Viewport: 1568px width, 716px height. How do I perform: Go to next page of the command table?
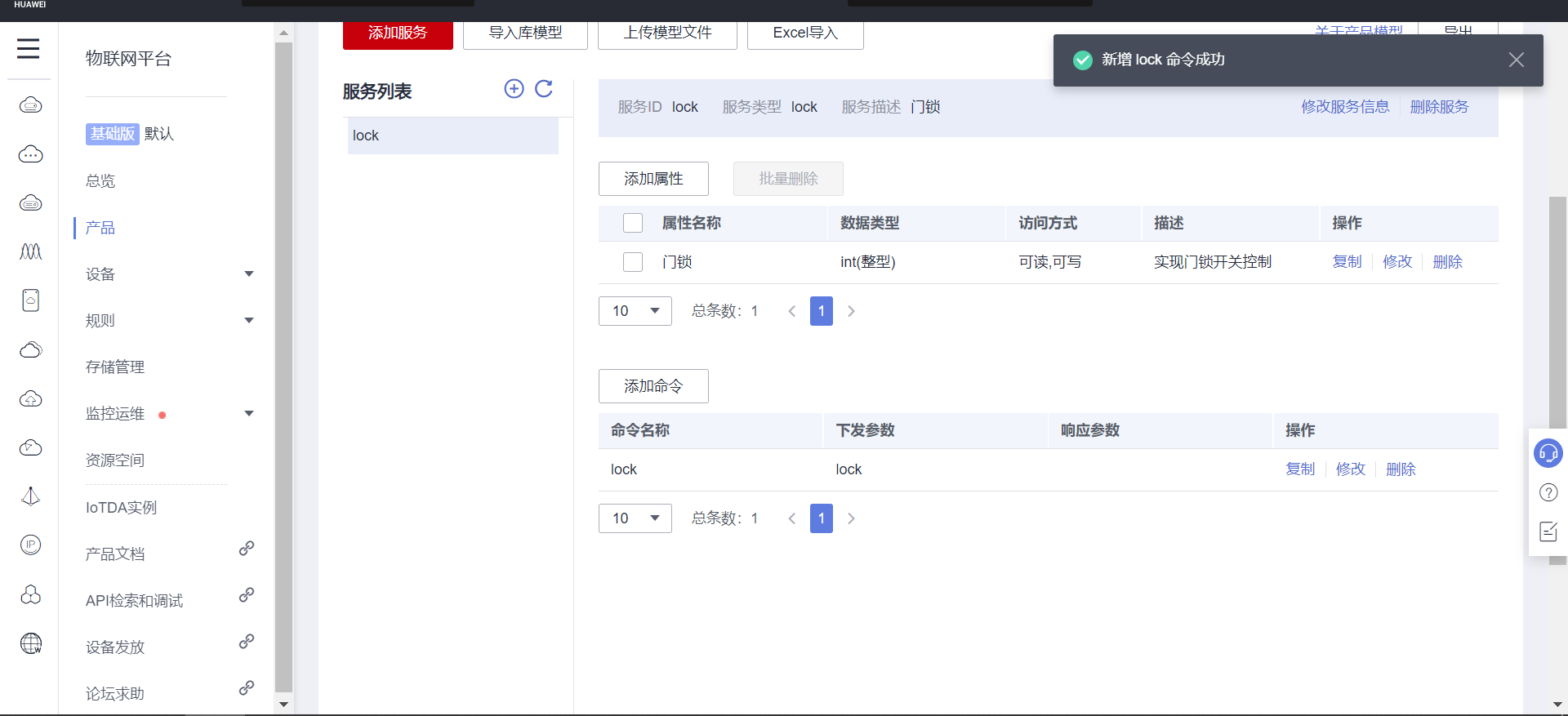[851, 518]
